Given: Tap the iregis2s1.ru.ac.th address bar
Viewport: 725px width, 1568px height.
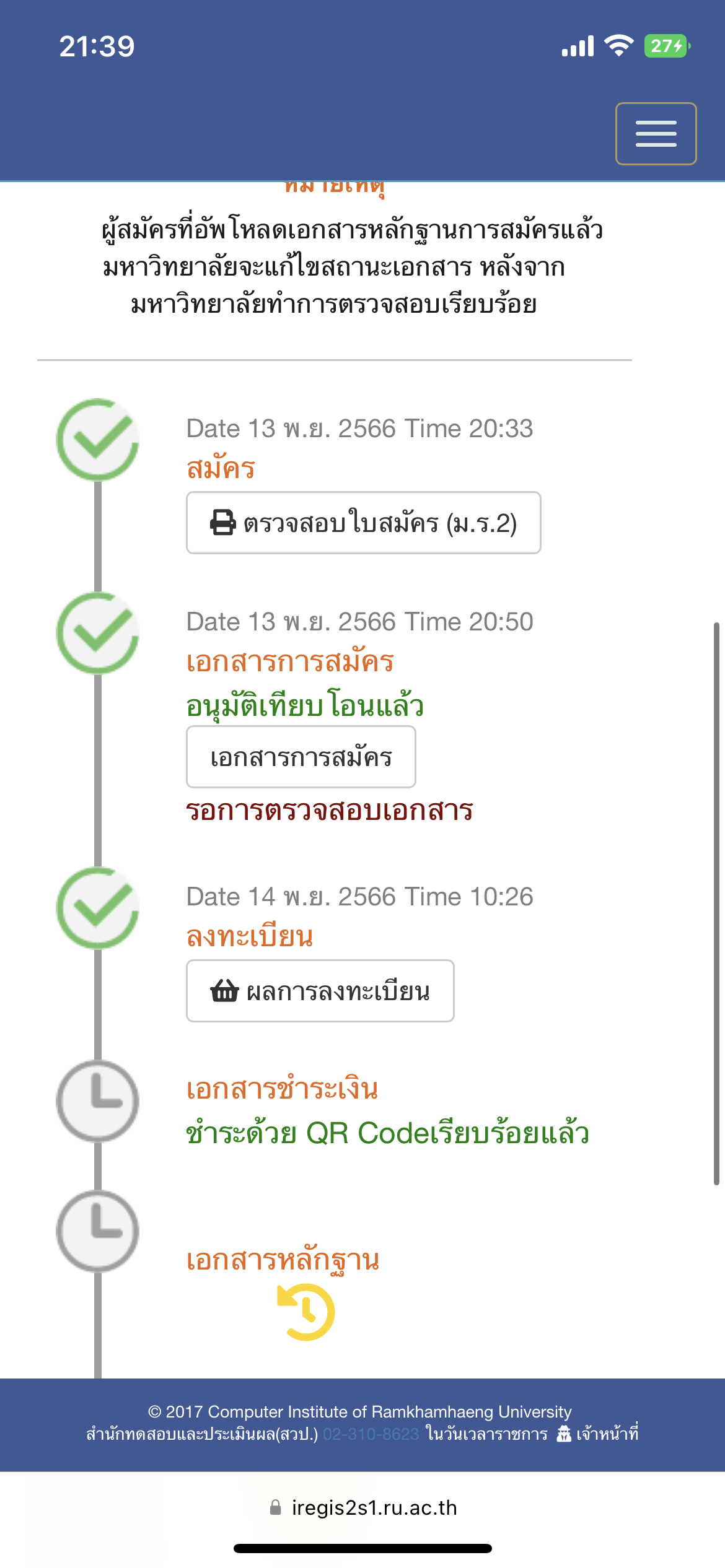Looking at the screenshot, I should tap(363, 1507).
